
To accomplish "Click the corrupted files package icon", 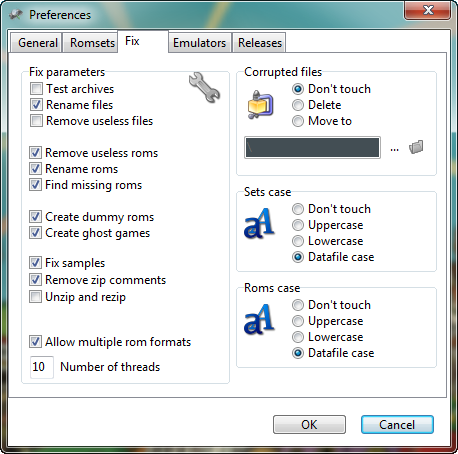I will (x=260, y=105).
